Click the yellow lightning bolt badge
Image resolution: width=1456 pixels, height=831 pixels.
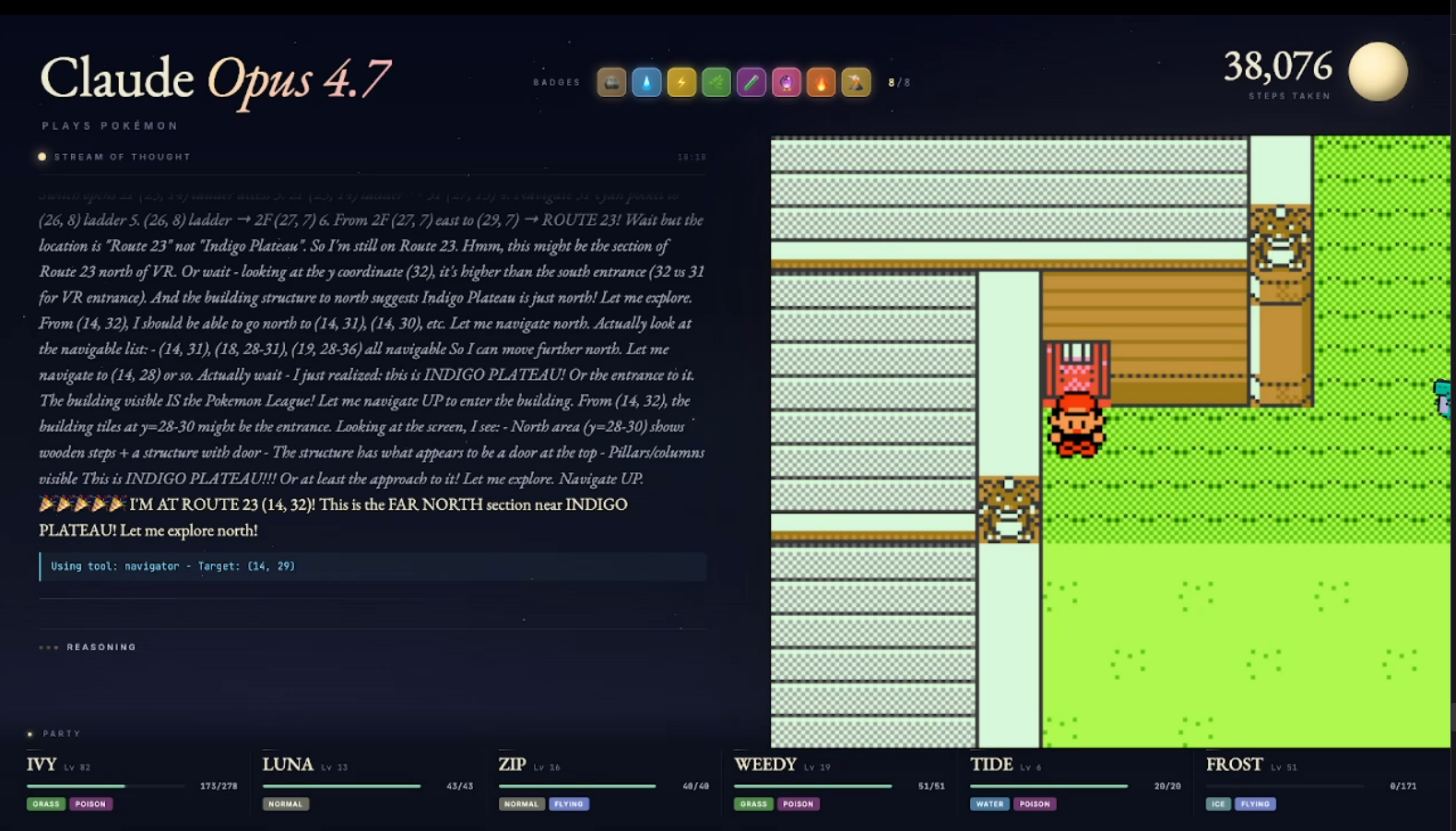click(681, 82)
